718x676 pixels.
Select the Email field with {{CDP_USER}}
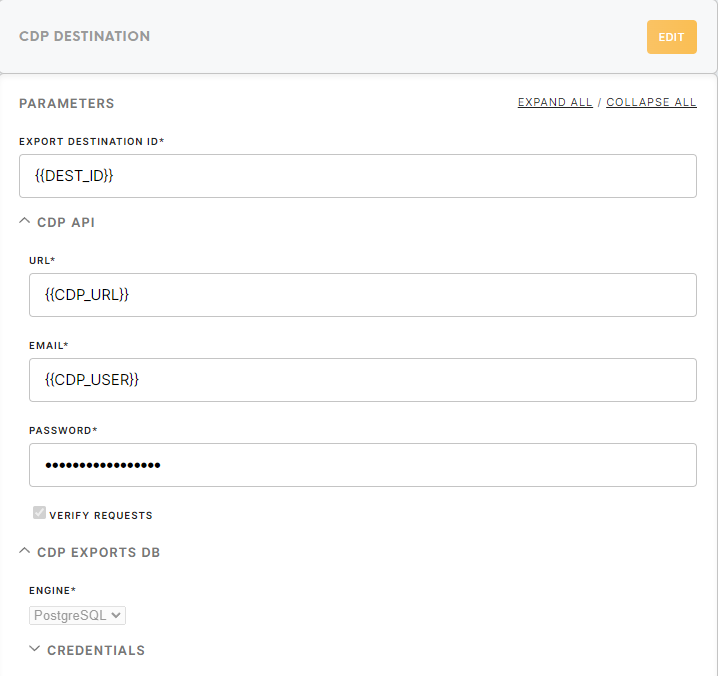tap(363, 380)
